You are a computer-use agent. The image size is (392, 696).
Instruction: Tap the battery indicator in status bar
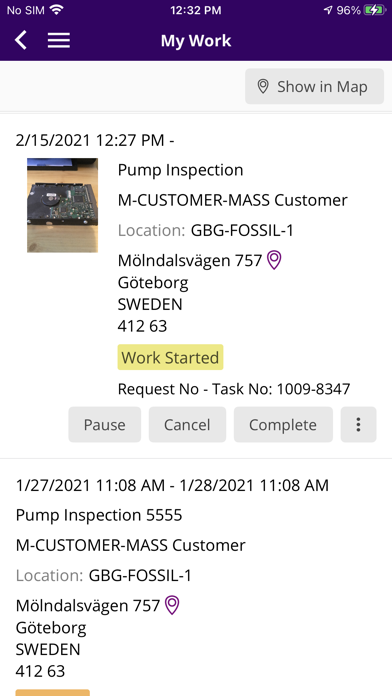(375, 10)
